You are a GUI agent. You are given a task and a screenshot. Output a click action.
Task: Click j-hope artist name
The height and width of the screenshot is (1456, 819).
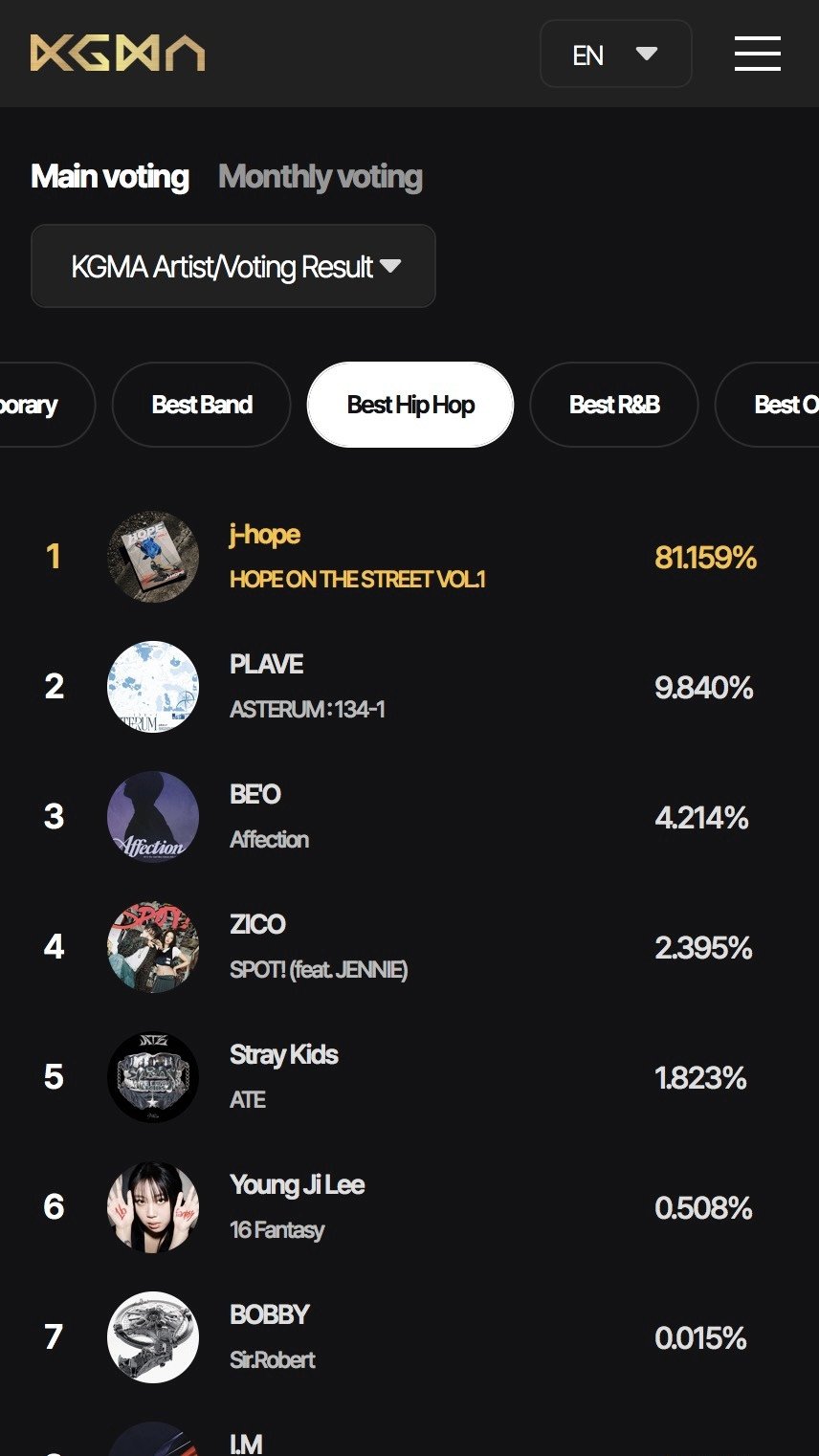(265, 534)
